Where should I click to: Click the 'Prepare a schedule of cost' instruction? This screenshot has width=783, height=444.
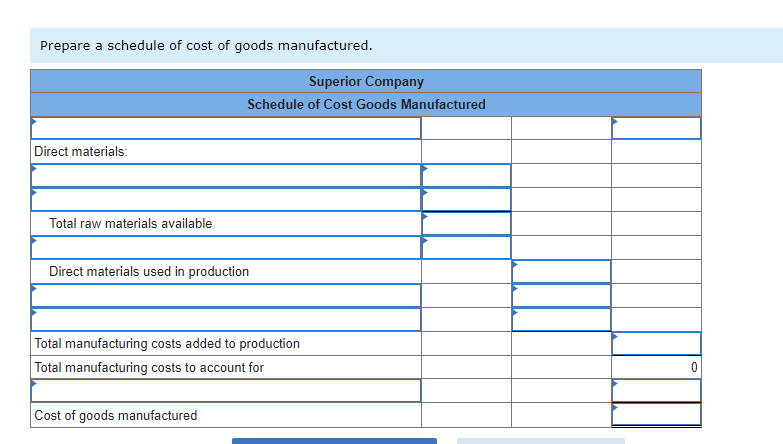tap(206, 45)
